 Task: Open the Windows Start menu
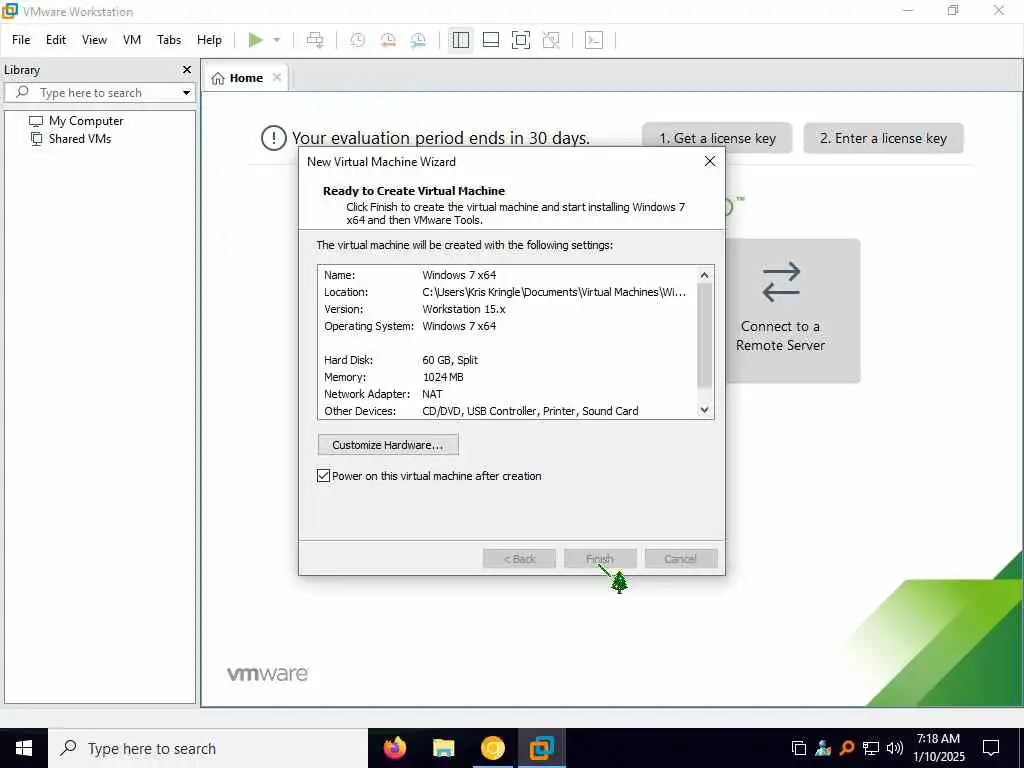(24, 748)
